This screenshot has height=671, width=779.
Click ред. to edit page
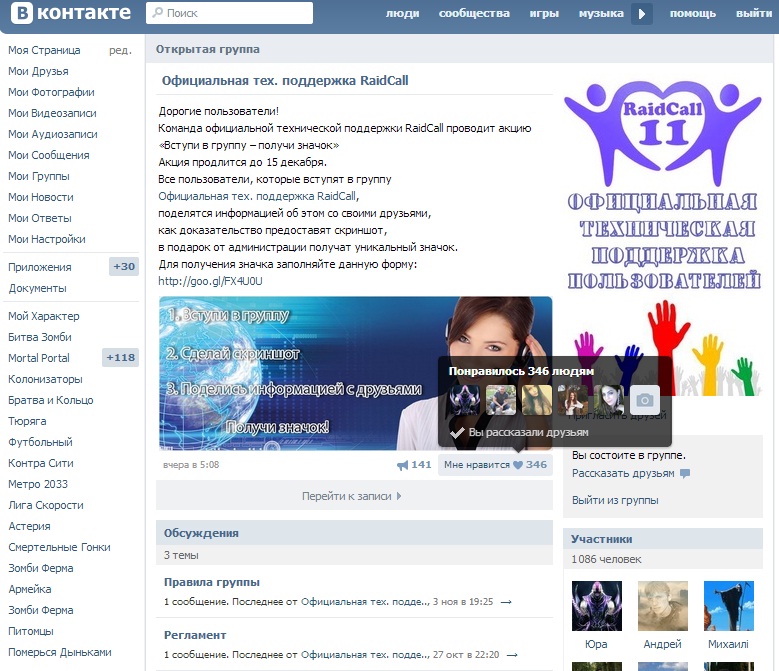tap(121, 50)
